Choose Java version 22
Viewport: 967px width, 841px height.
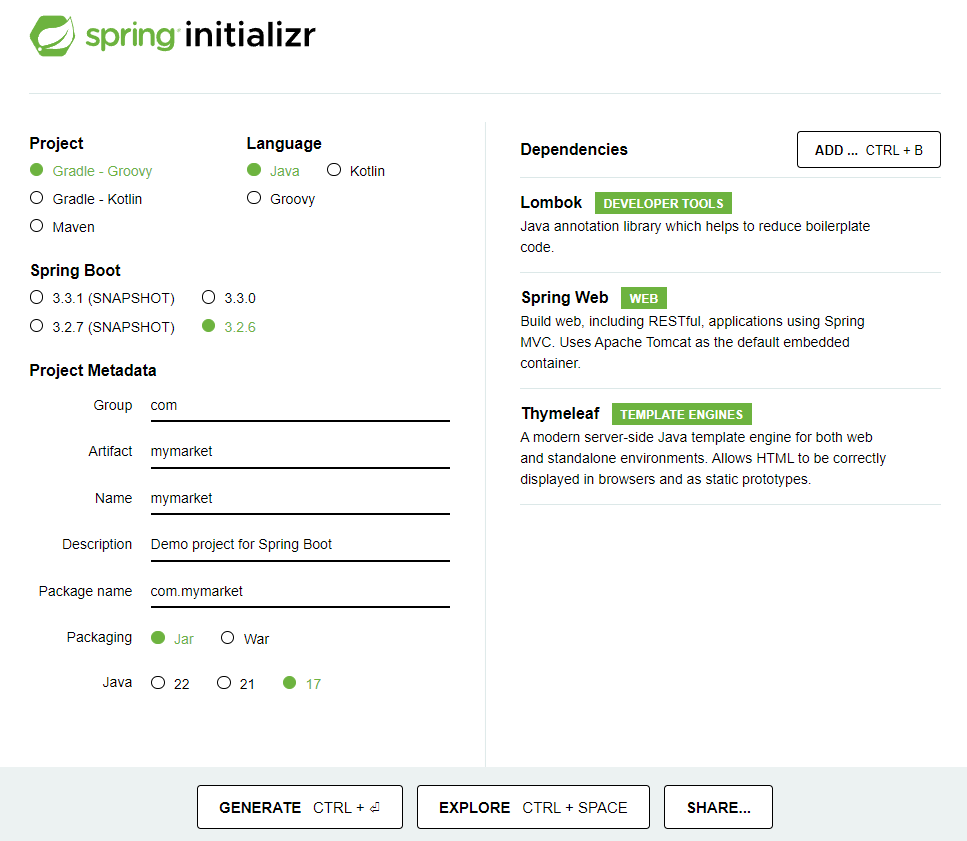170,684
